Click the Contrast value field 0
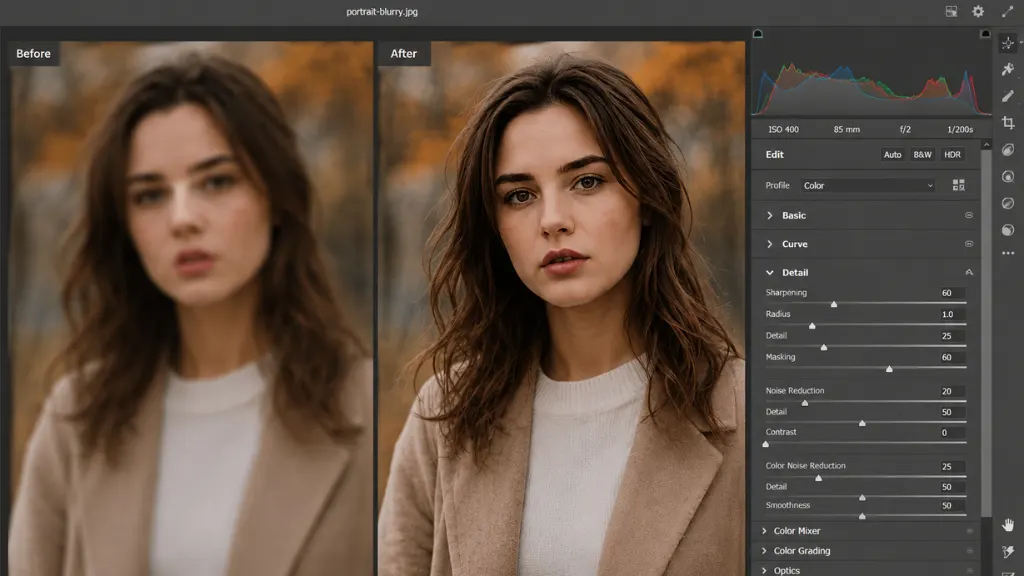The image size is (1024, 576). click(x=952, y=432)
